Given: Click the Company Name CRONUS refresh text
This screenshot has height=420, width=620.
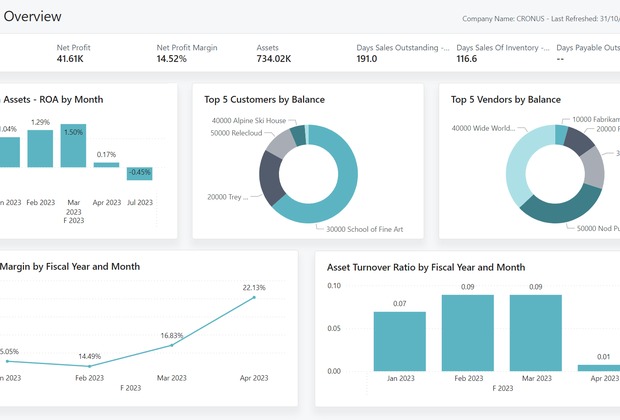Looking at the screenshot, I should click(541, 19).
